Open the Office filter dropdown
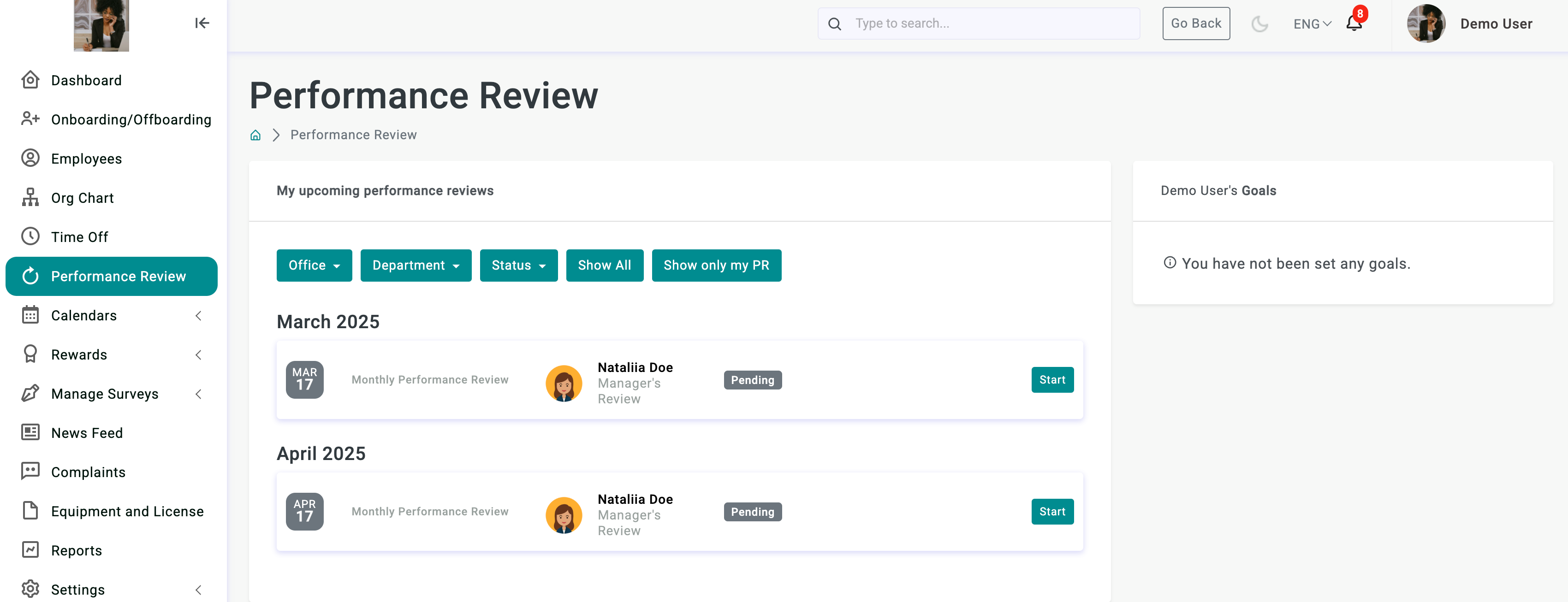 (x=314, y=266)
